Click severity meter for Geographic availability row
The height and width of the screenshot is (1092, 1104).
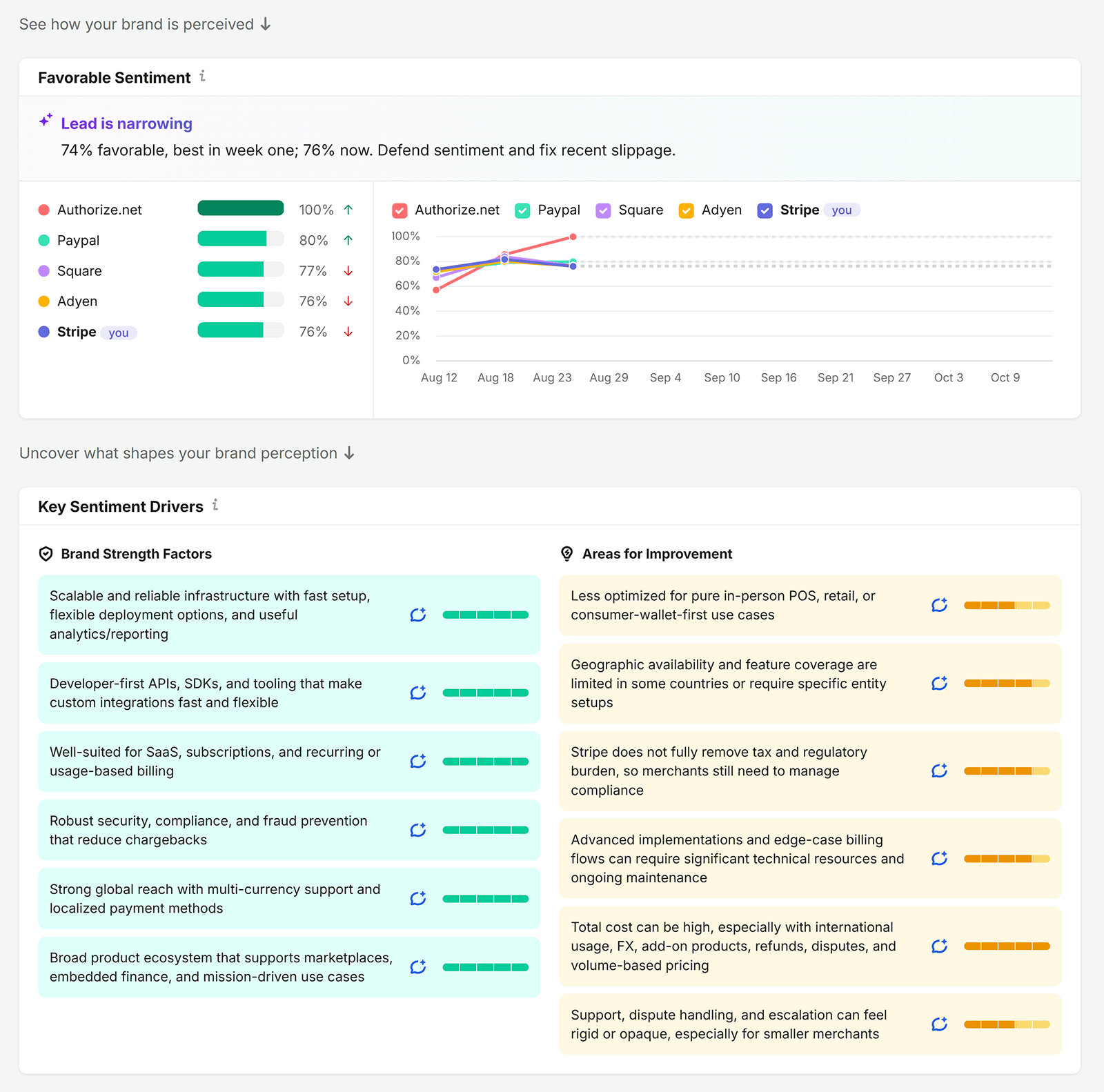click(1007, 683)
